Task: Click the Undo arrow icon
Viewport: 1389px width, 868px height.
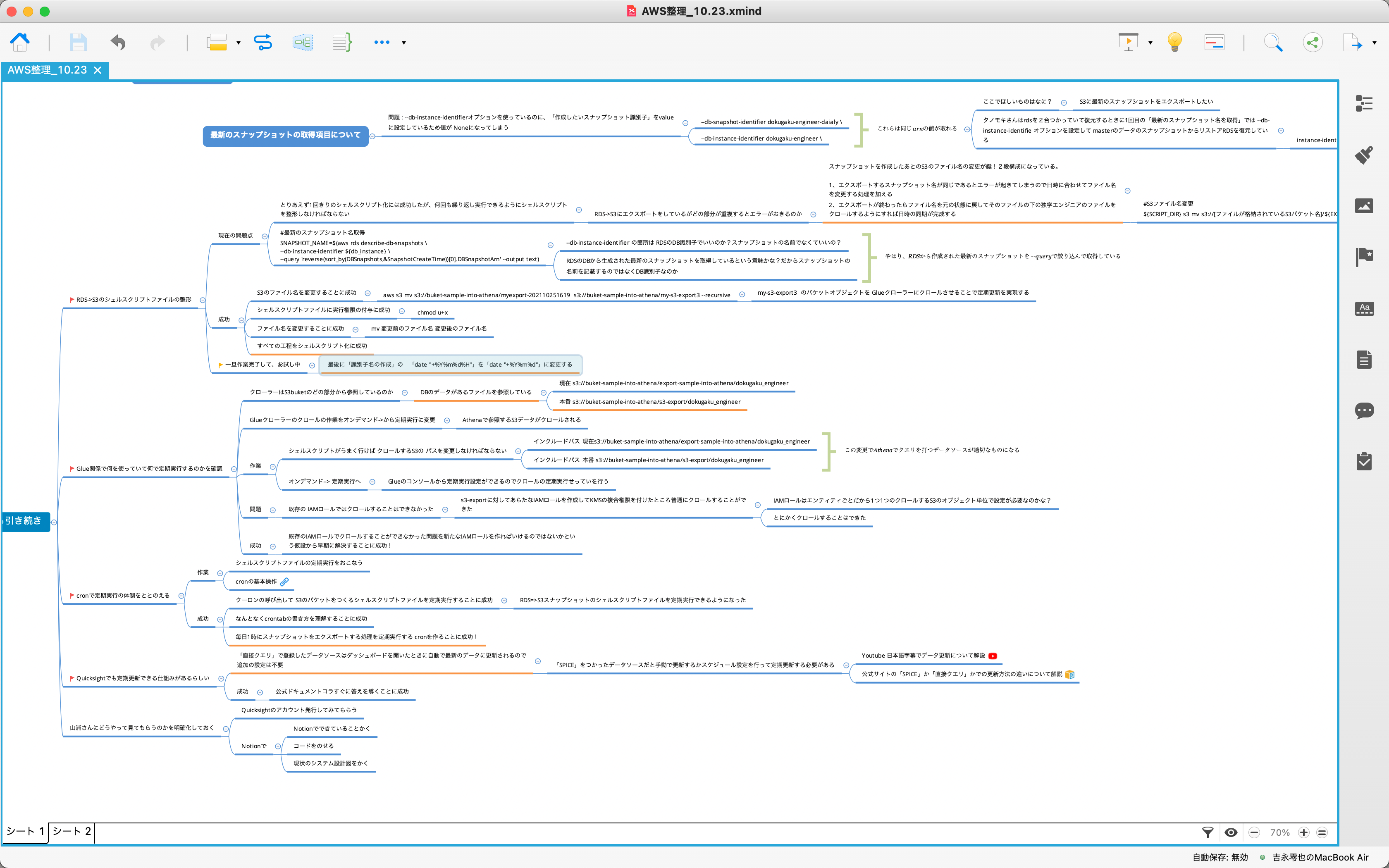Action: (118, 43)
